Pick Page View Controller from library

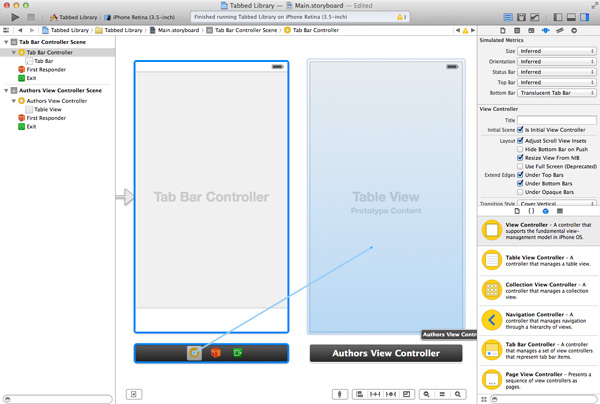[539, 380]
